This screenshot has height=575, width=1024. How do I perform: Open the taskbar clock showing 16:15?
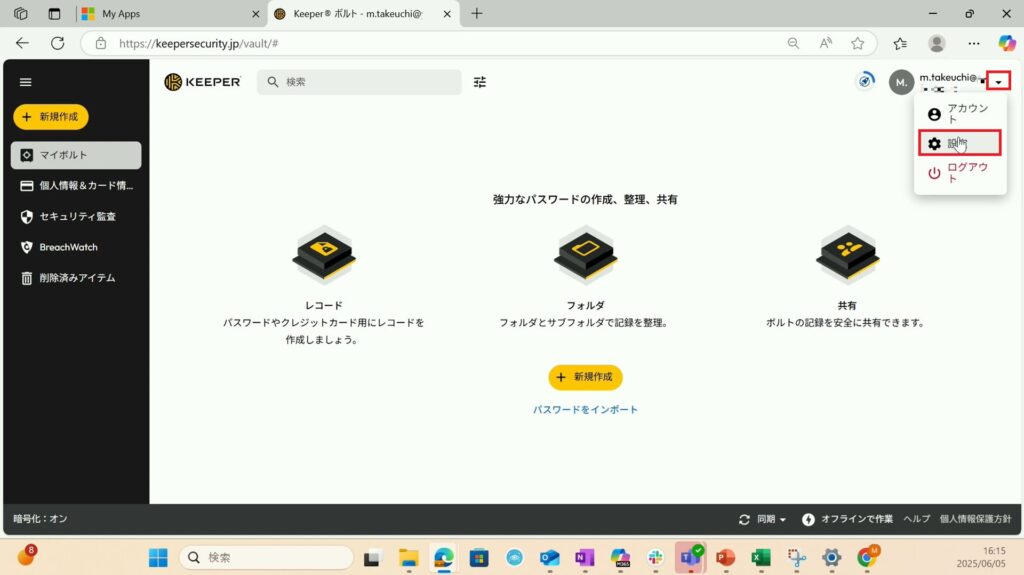click(982, 557)
